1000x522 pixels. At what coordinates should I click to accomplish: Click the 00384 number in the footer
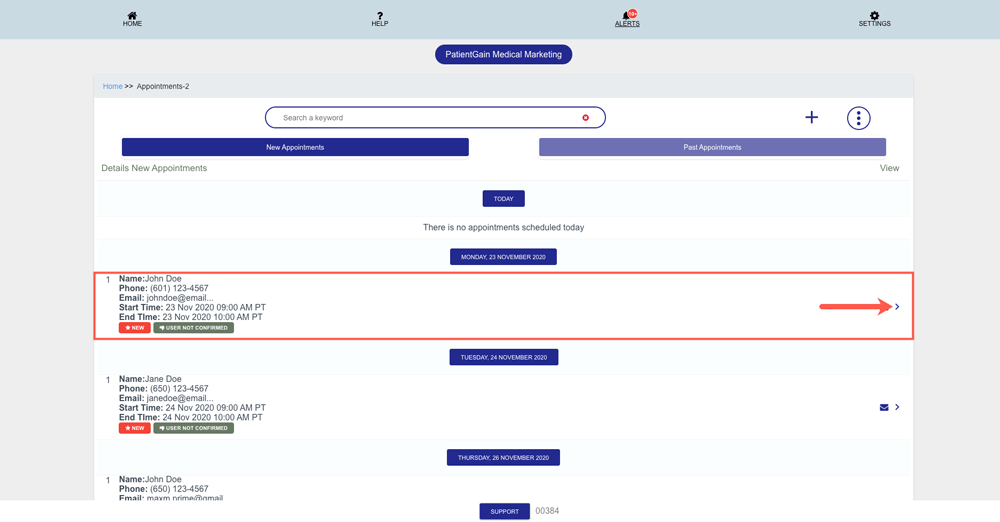(x=547, y=511)
